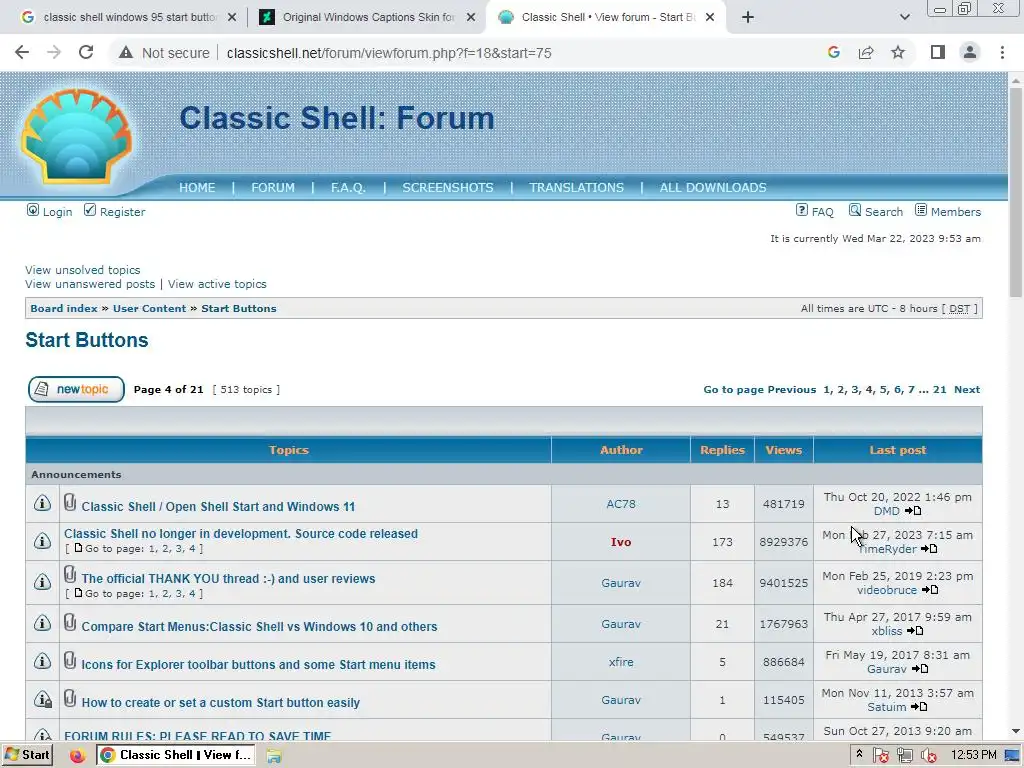Click the scrollbar down arrow
Viewport: 1024px width, 768px height.
[1016, 731]
